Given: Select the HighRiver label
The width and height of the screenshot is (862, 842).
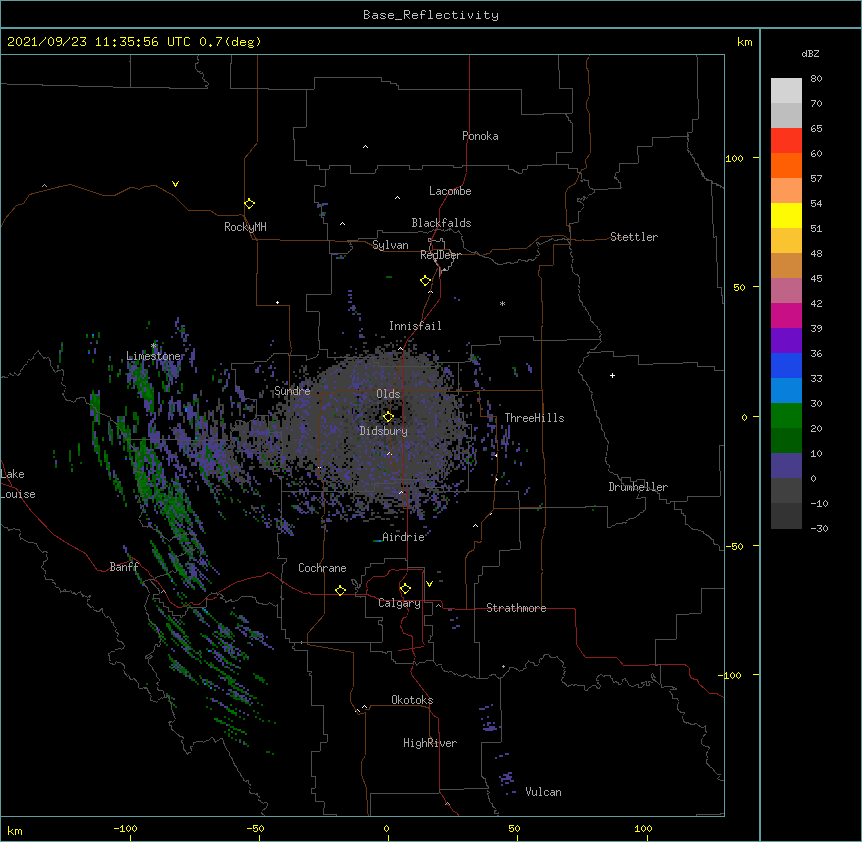Looking at the screenshot, I should click(x=430, y=743).
